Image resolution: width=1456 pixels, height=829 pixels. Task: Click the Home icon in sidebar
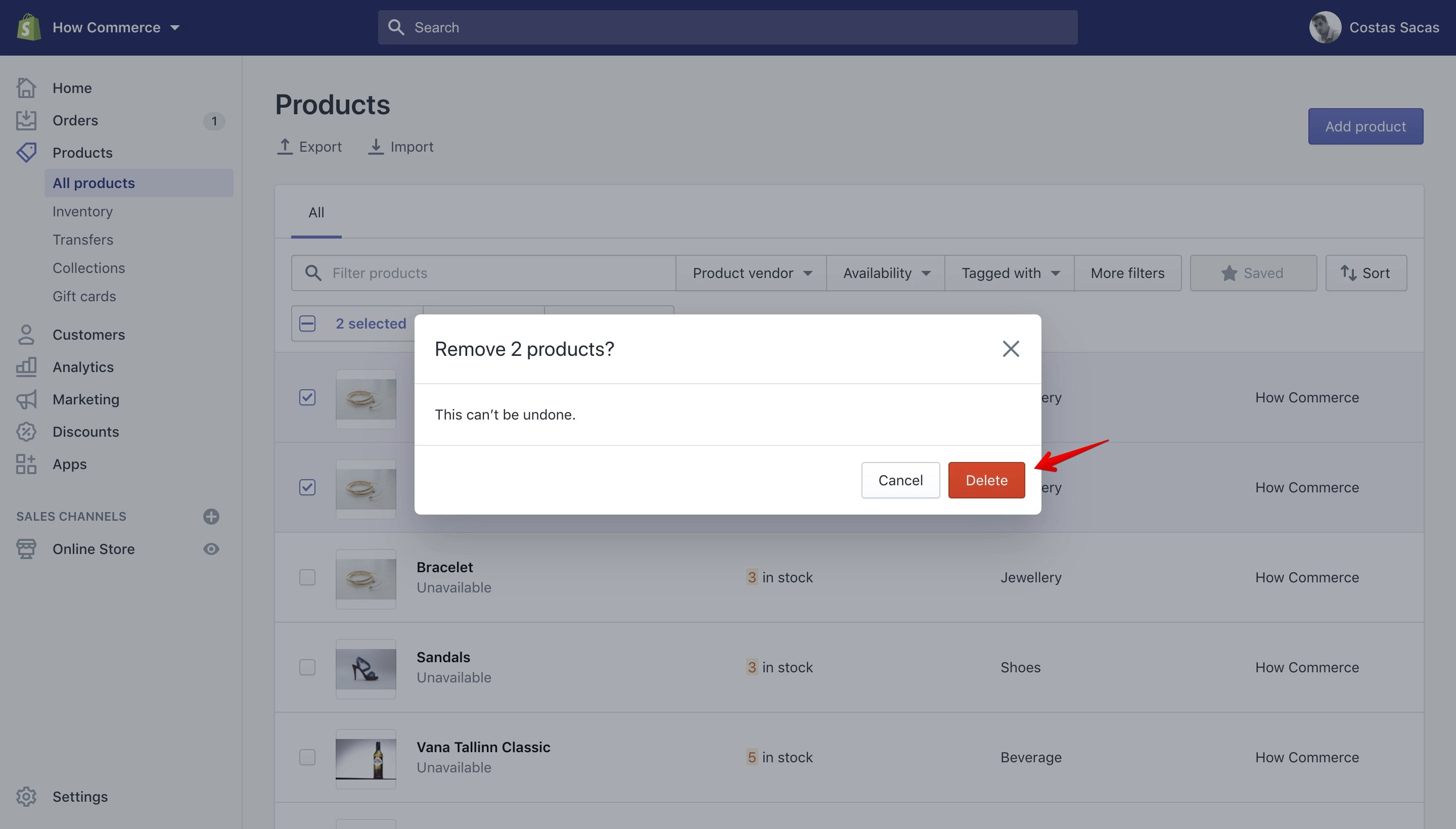click(26, 87)
